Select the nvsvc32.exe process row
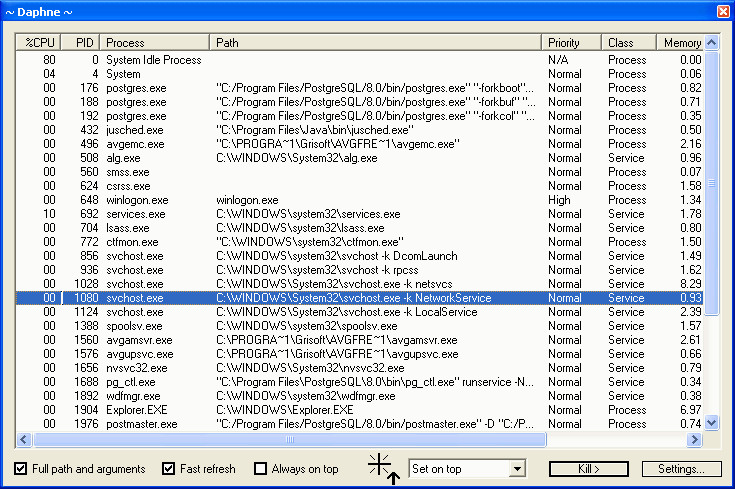Viewport: 735px width, 489px height. point(360,368)
